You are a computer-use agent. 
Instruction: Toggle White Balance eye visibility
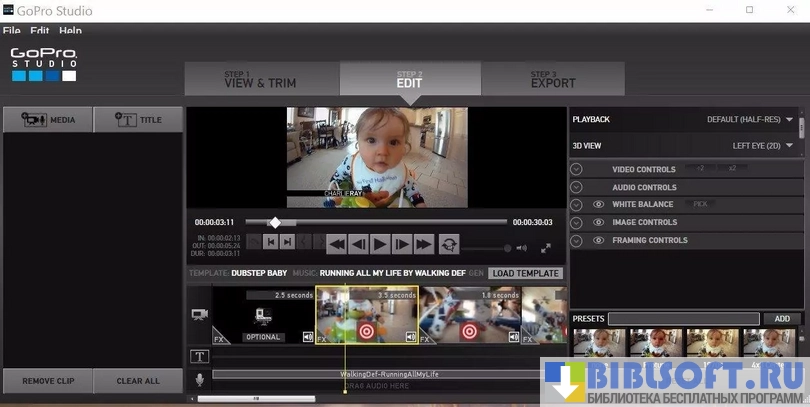point(598,205)
